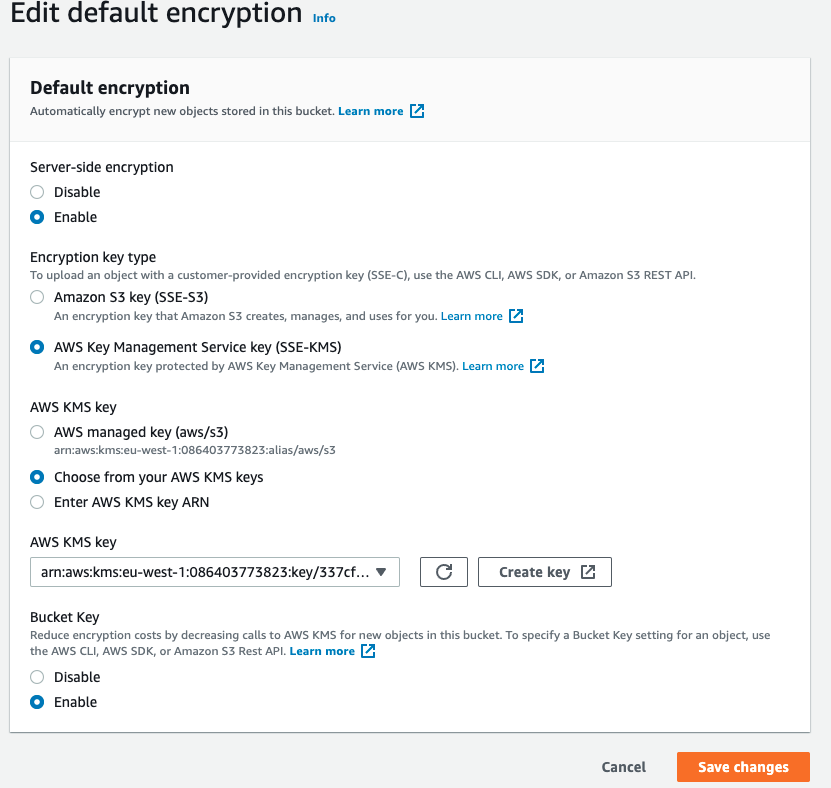Click external link icon beside SSE-S3 Learn more

[516, 316]
